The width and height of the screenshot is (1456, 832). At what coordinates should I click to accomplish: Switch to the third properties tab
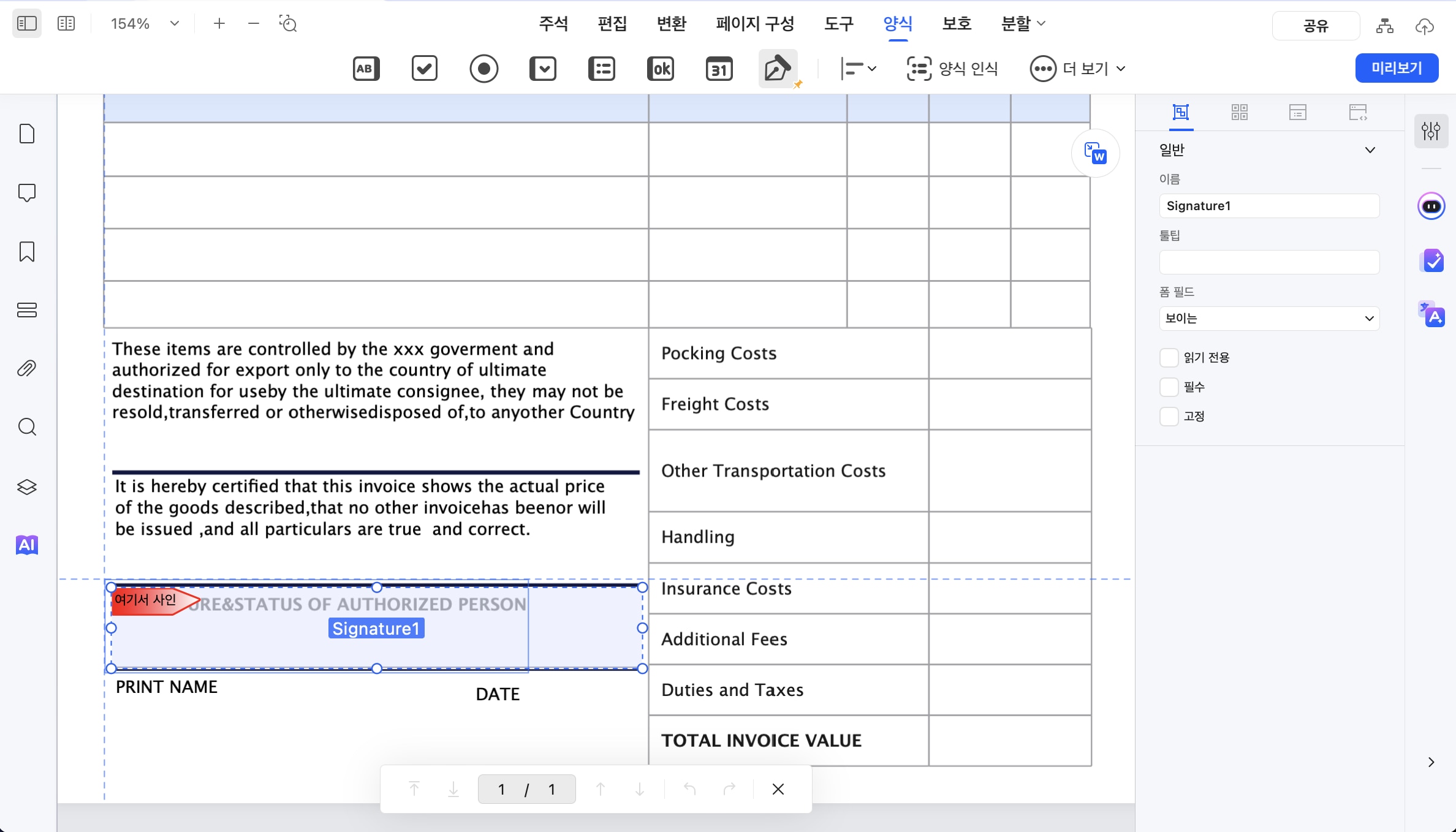[x=1297, y=113]
